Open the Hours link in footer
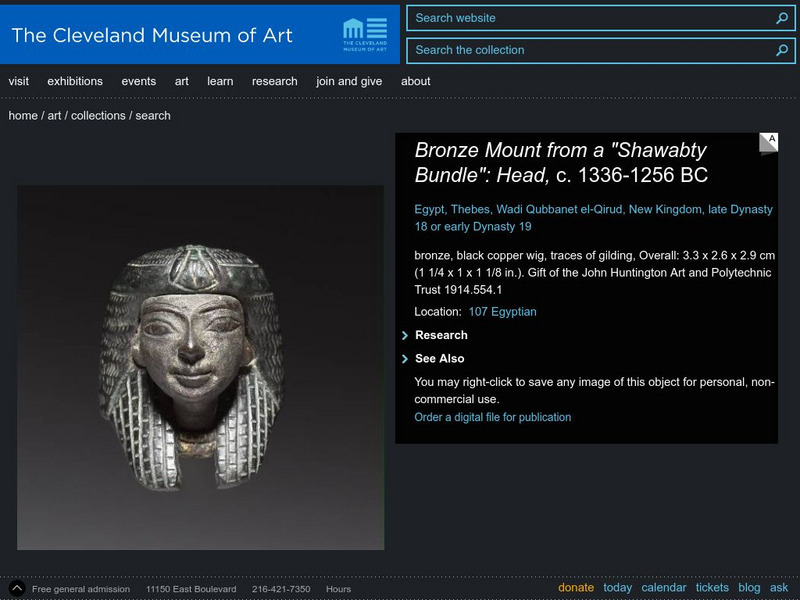This screenshot has width=800, height=600. (x=338, y=589)
